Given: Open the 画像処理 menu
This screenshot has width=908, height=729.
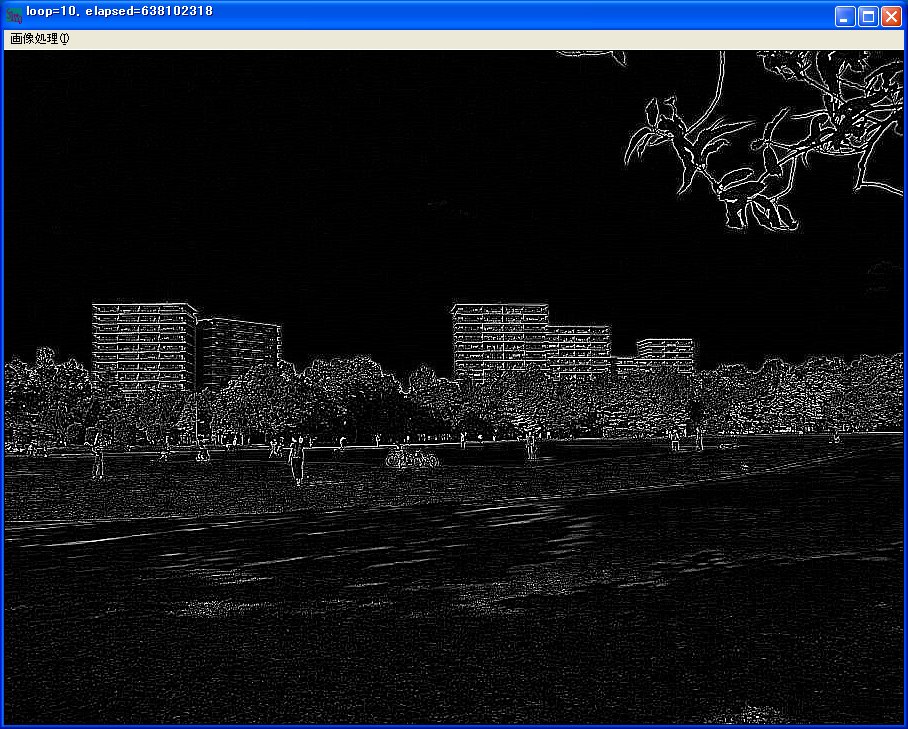Looking at the screenshot, I should coord(39,39).
